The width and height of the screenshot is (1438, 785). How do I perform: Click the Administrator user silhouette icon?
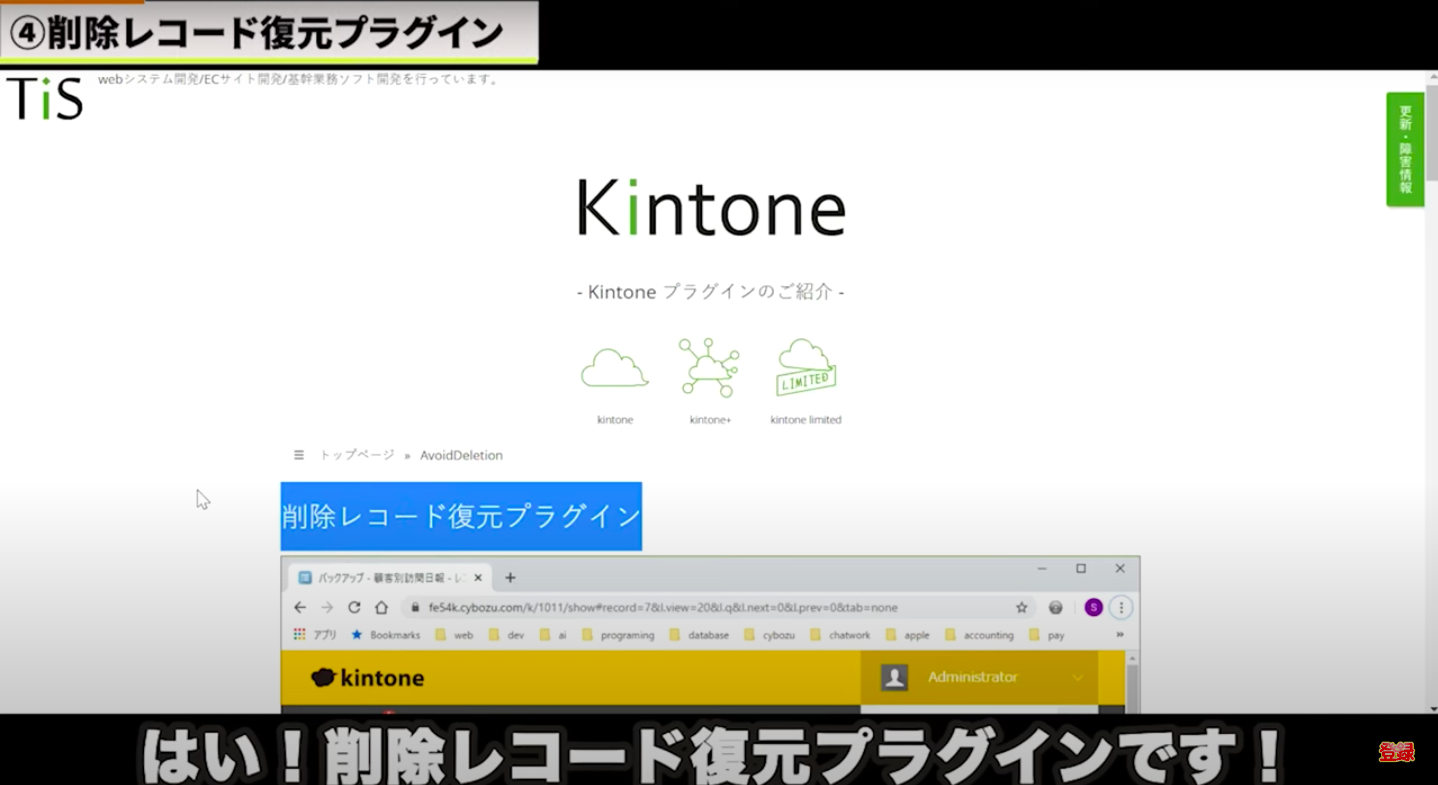[x=892, y=677]
